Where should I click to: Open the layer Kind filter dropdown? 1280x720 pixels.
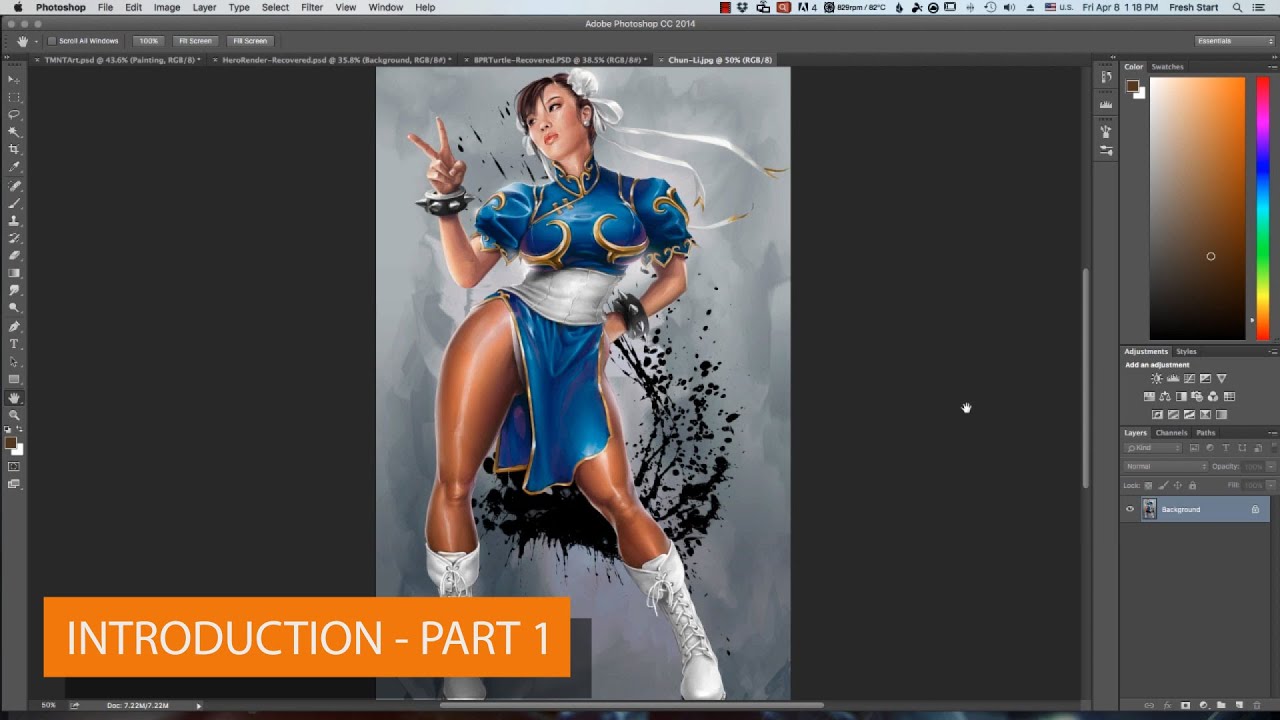[x=1153, y=448]
